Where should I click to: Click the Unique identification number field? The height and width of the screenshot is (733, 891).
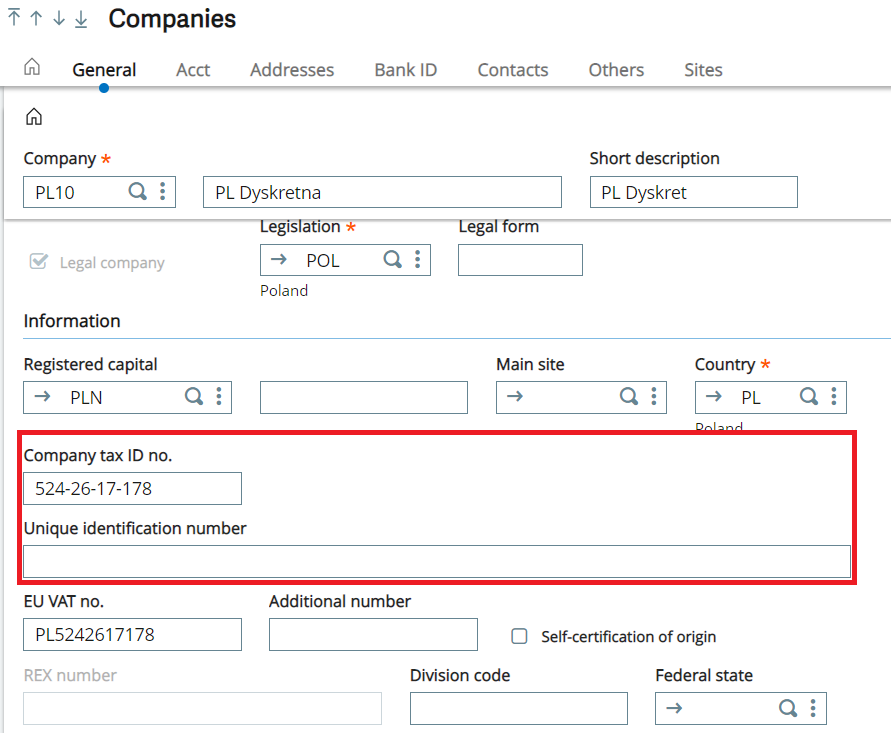437,561
